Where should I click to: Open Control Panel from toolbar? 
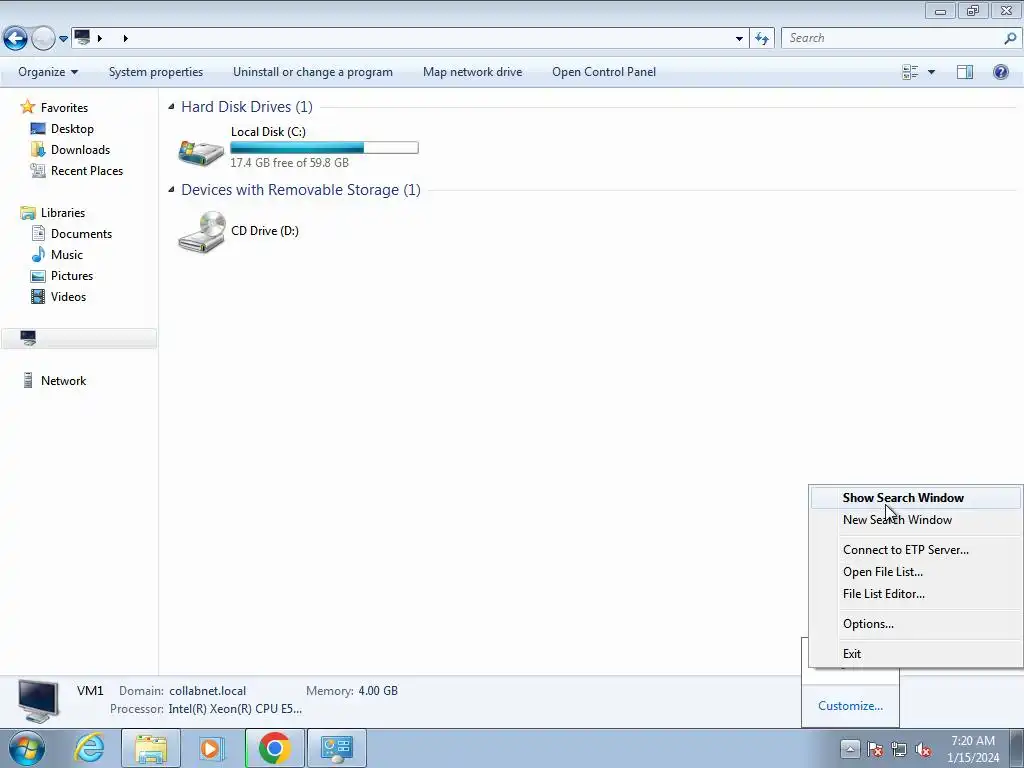603,72
